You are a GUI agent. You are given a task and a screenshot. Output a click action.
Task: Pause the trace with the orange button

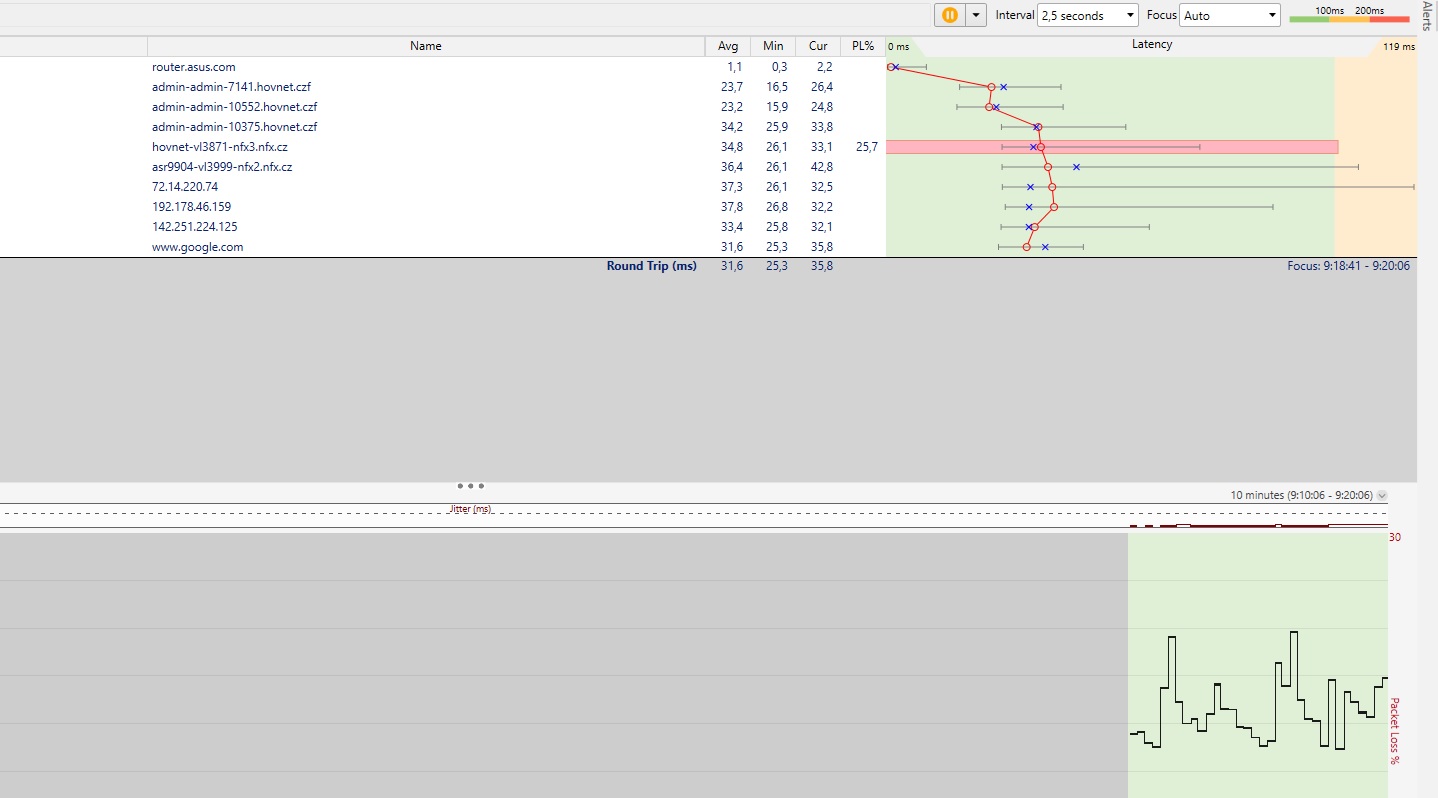coord(948,15)
